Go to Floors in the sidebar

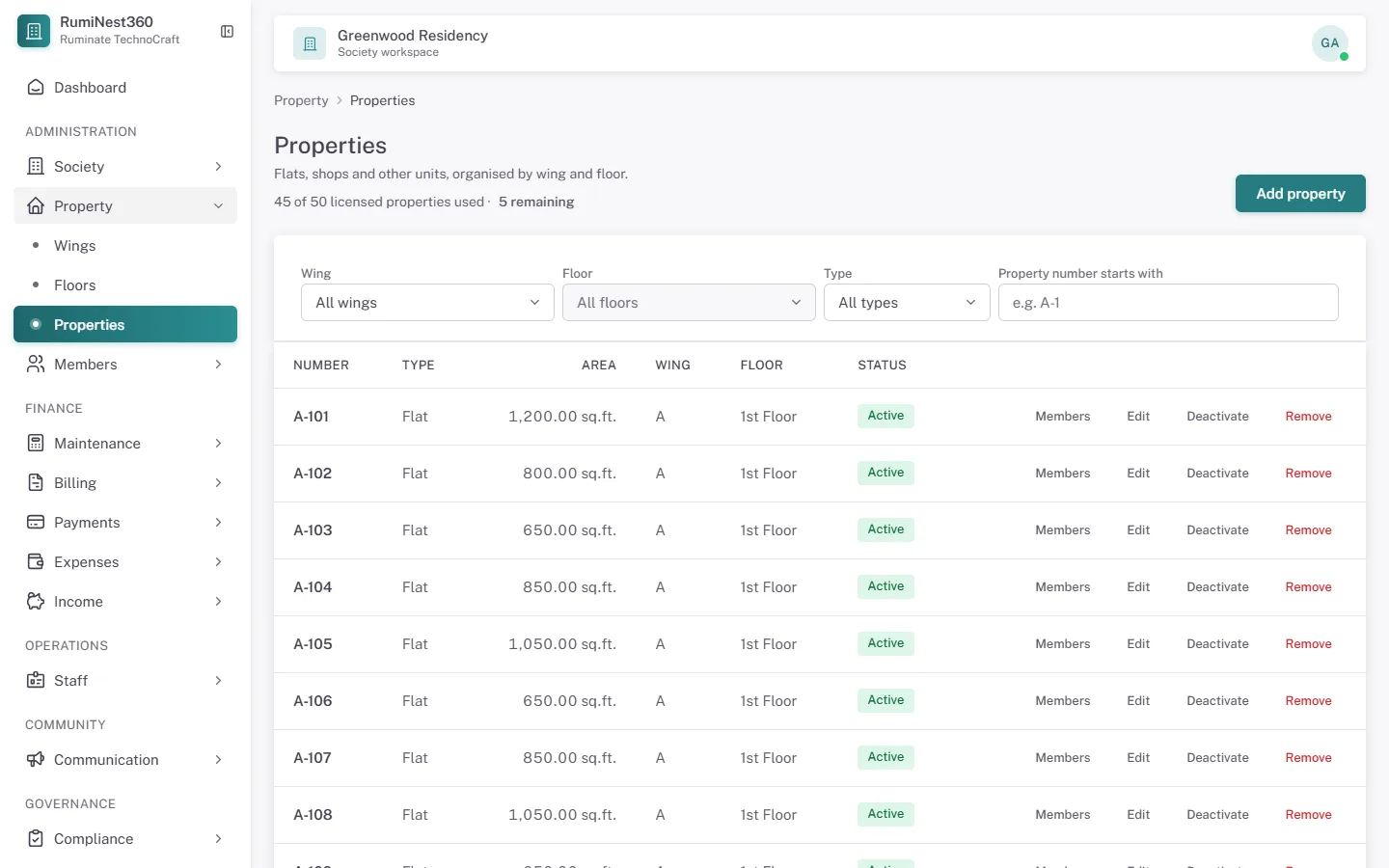(125, 285)
